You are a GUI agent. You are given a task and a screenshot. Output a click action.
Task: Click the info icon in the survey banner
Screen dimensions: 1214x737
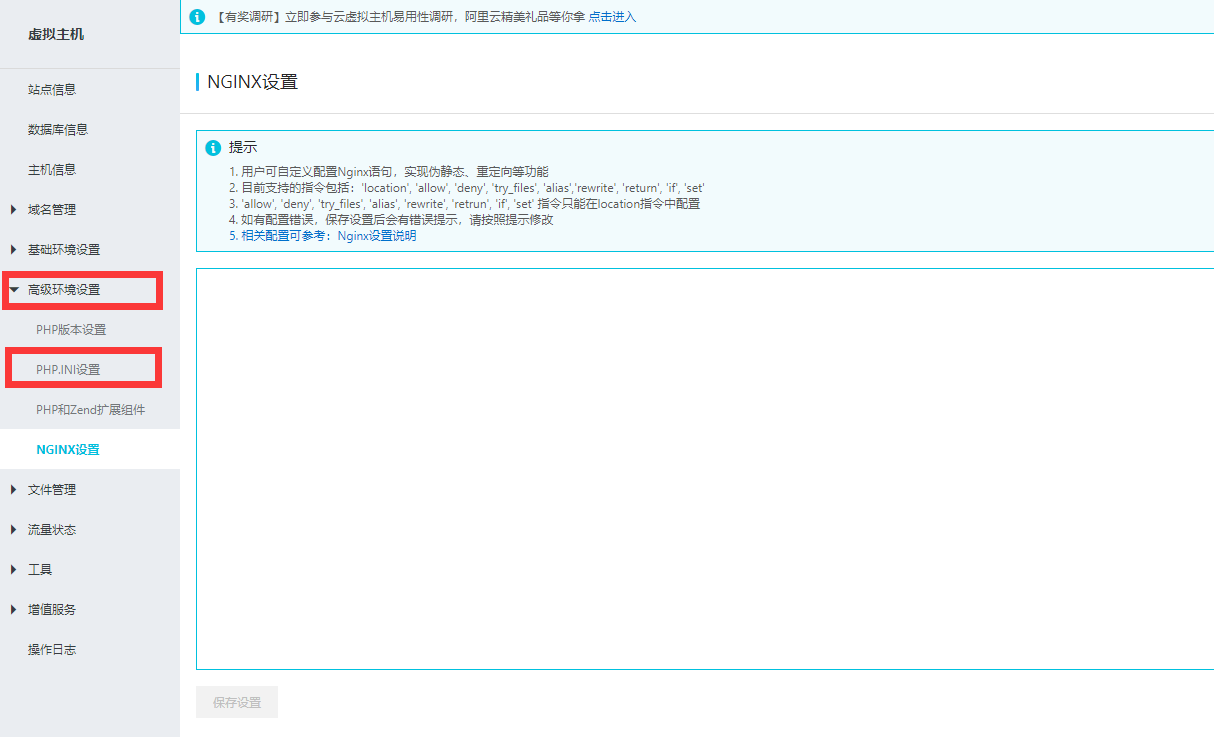click(x=197, y=17)
